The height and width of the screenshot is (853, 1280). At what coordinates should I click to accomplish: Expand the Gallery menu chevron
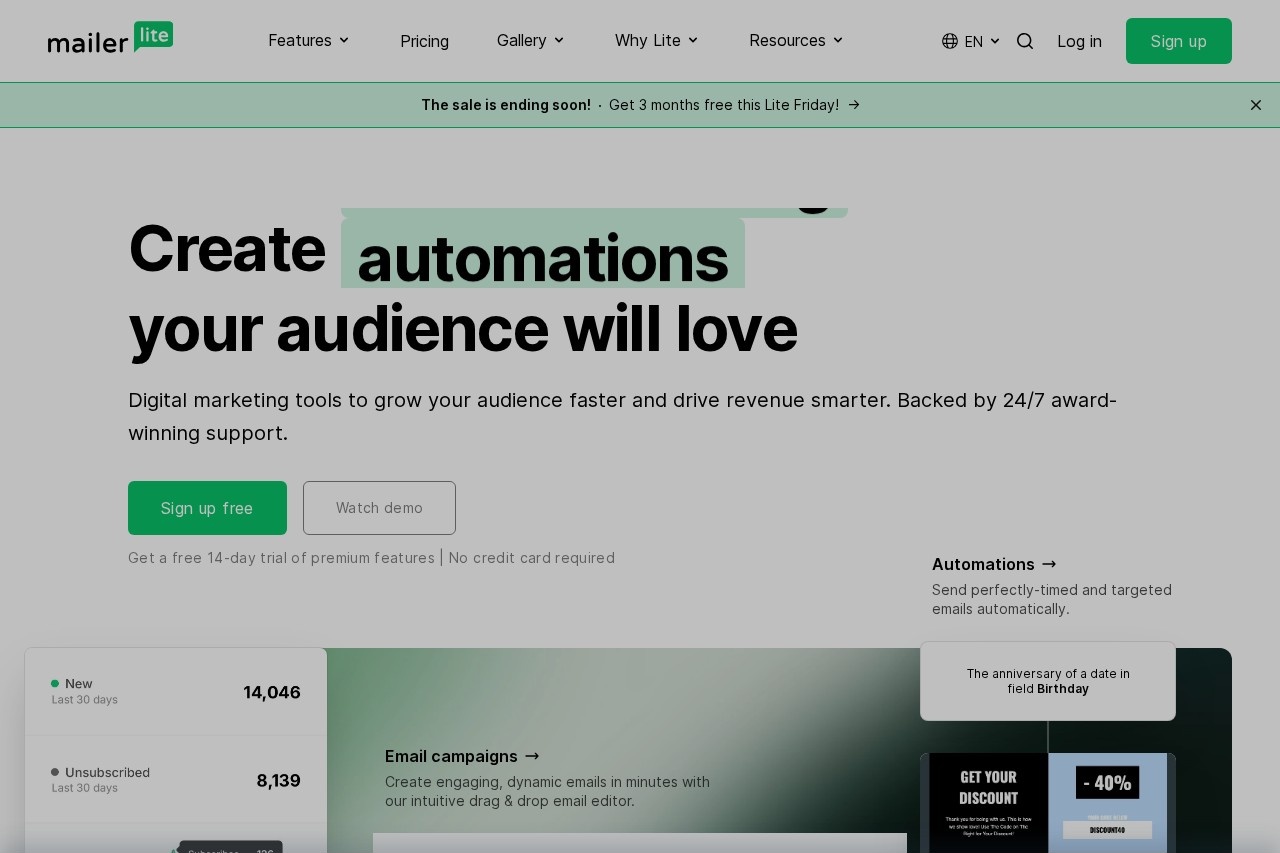pos(559,40)
